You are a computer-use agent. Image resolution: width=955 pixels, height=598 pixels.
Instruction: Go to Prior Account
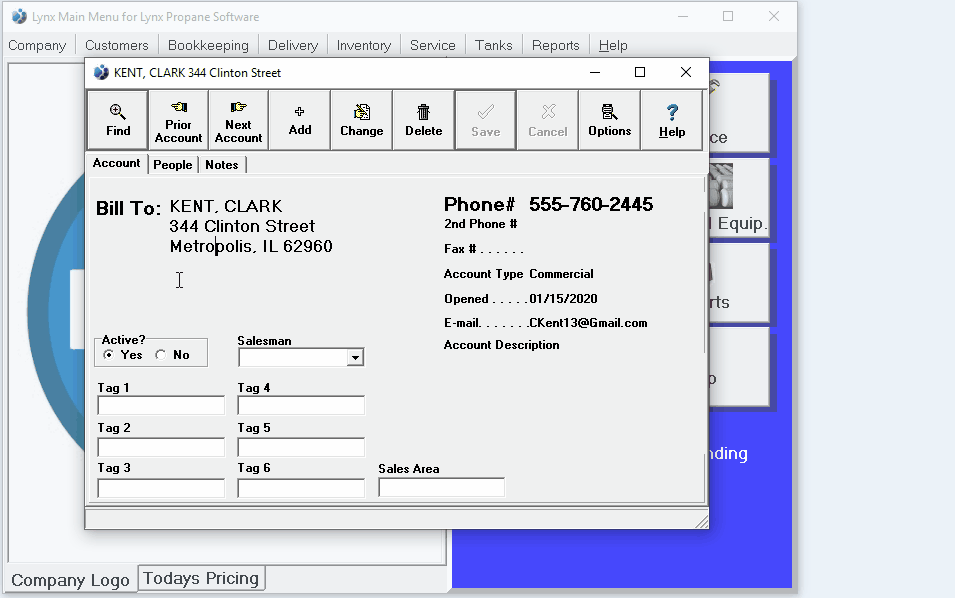(178, 120)
